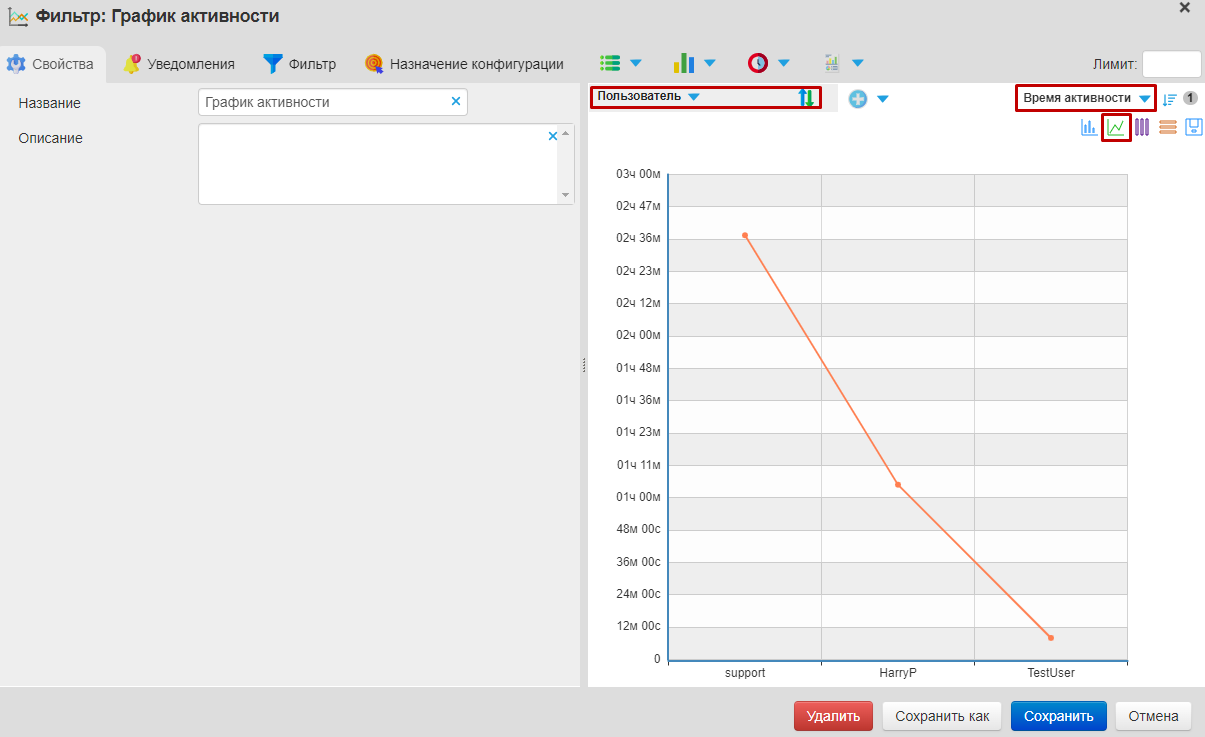
Task: Select the orange horizontal bars view
Action: pyautogui.click(x=1167, y=128)
